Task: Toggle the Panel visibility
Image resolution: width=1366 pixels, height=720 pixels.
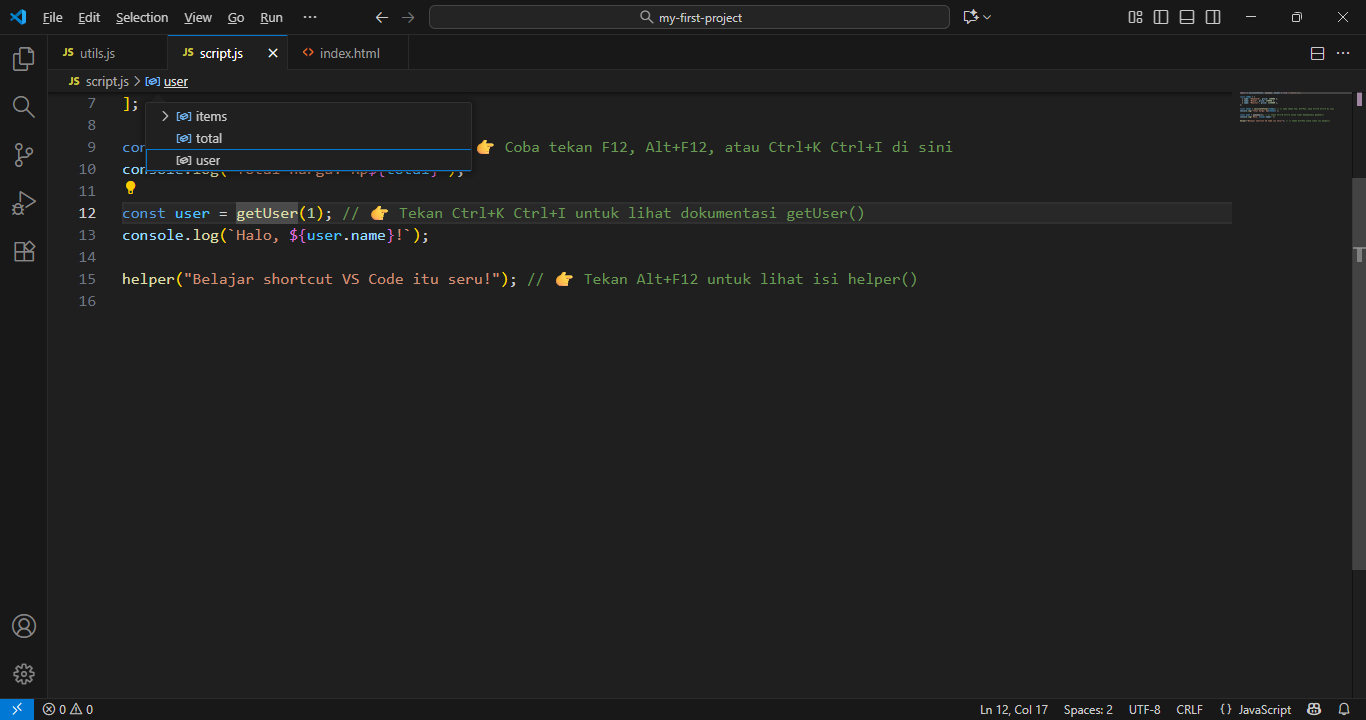Action: click(1186, 17)
